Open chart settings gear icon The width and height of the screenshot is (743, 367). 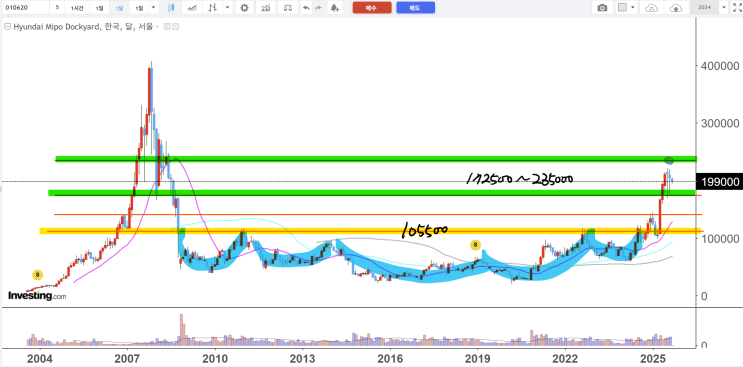[x=244, y=8]
